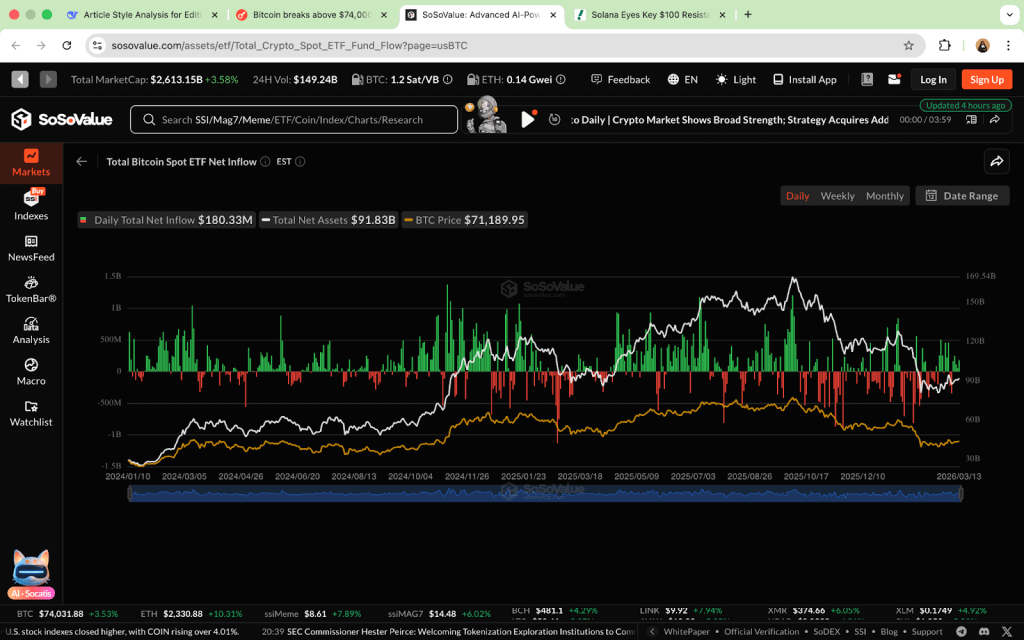Go to the TokenBar section
Screen dimensions: 1024x640
pos(31,288)
